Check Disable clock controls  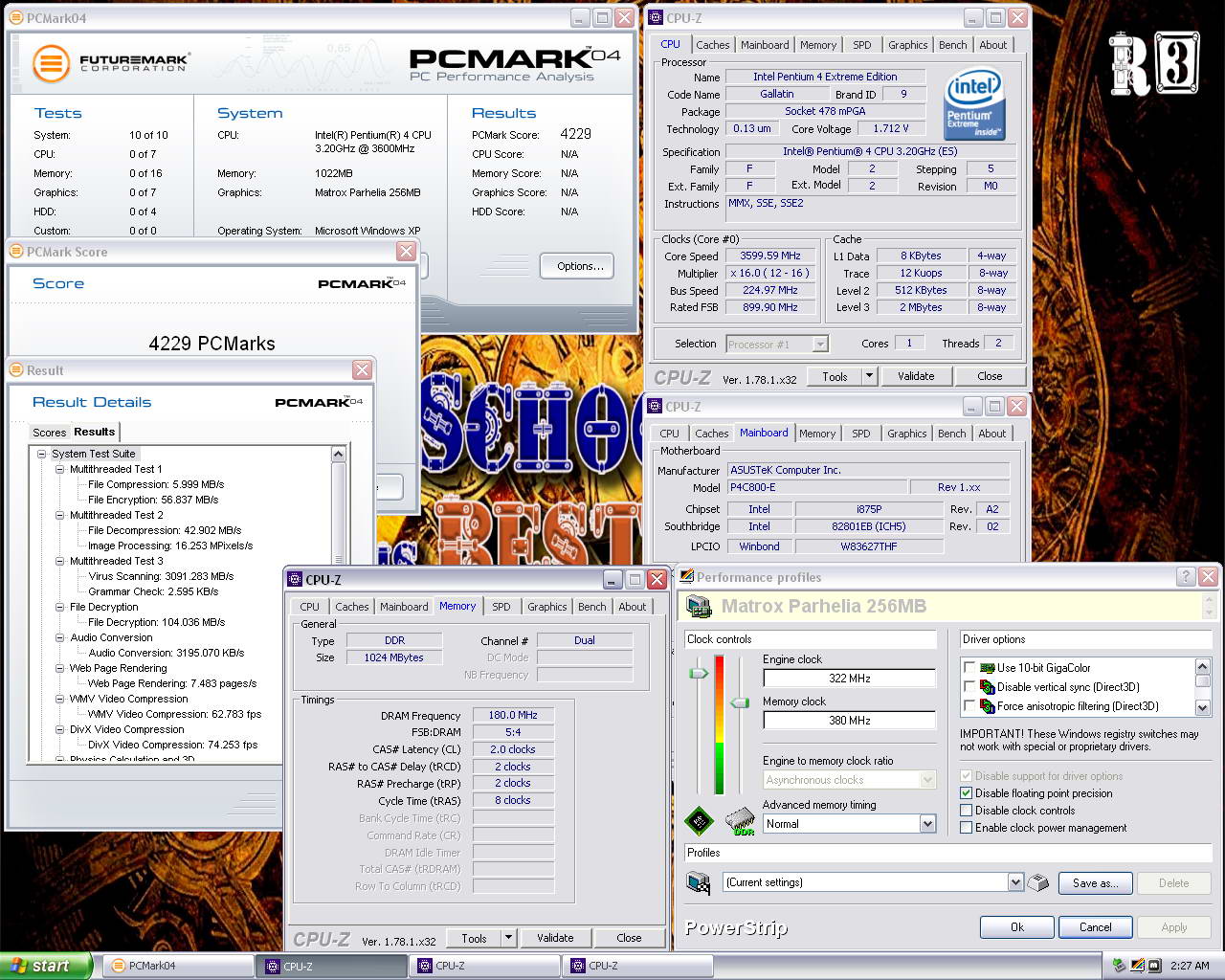point(967,811)
